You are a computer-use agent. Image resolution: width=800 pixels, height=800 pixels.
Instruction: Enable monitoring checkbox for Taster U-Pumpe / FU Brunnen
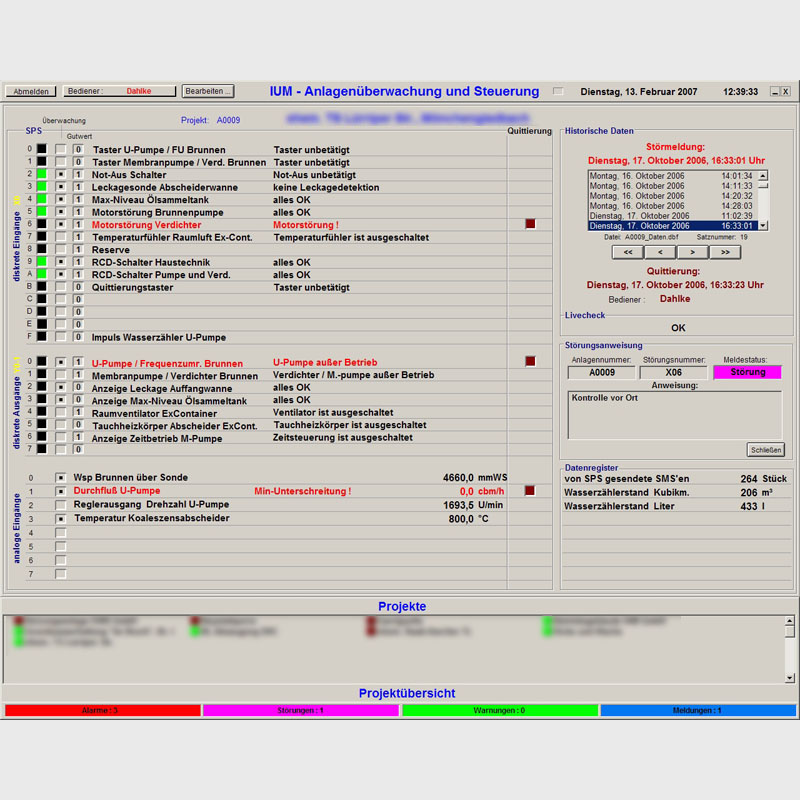coord(61,149)
